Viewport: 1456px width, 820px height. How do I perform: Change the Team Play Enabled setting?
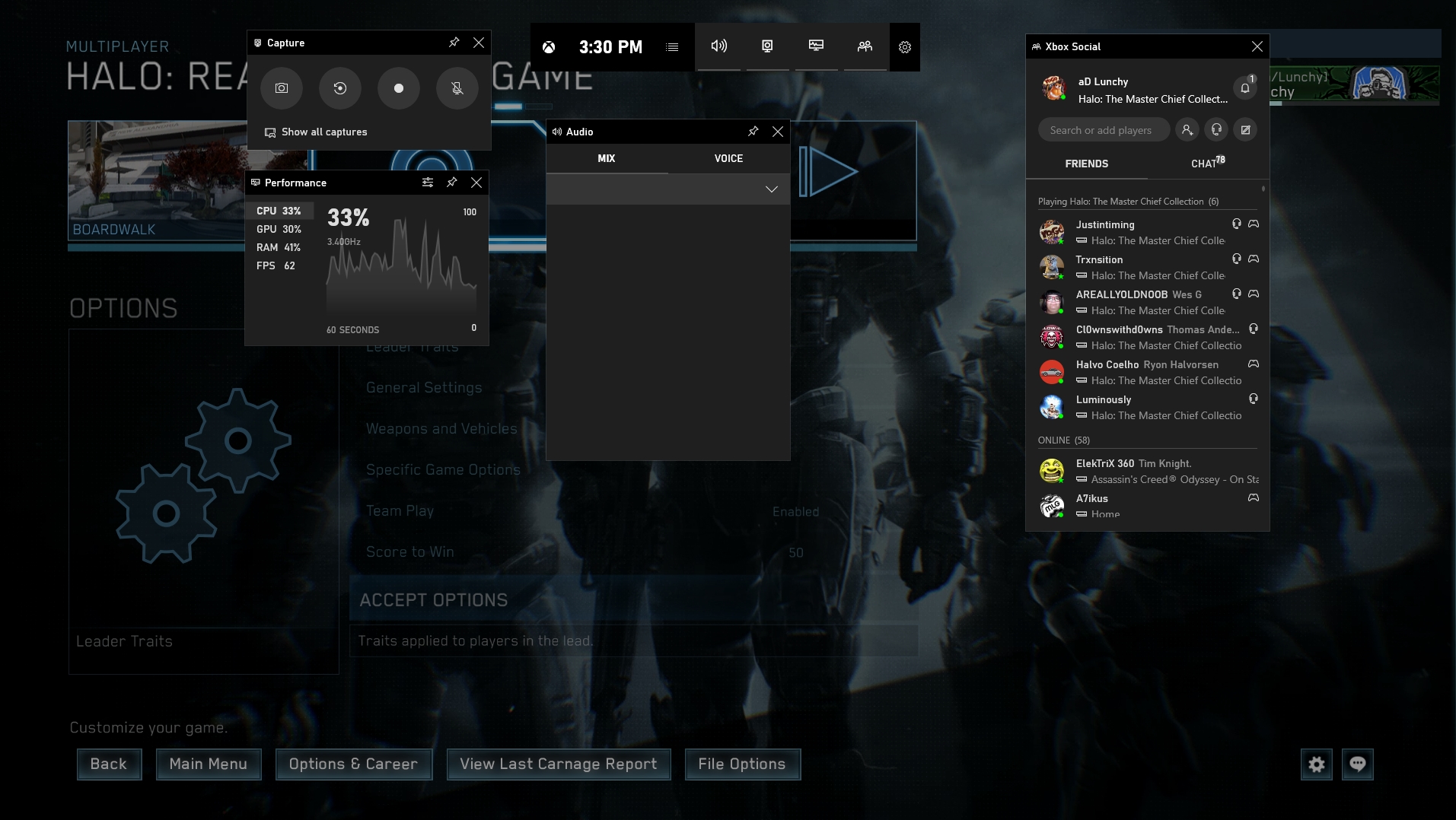coord(795,512)
